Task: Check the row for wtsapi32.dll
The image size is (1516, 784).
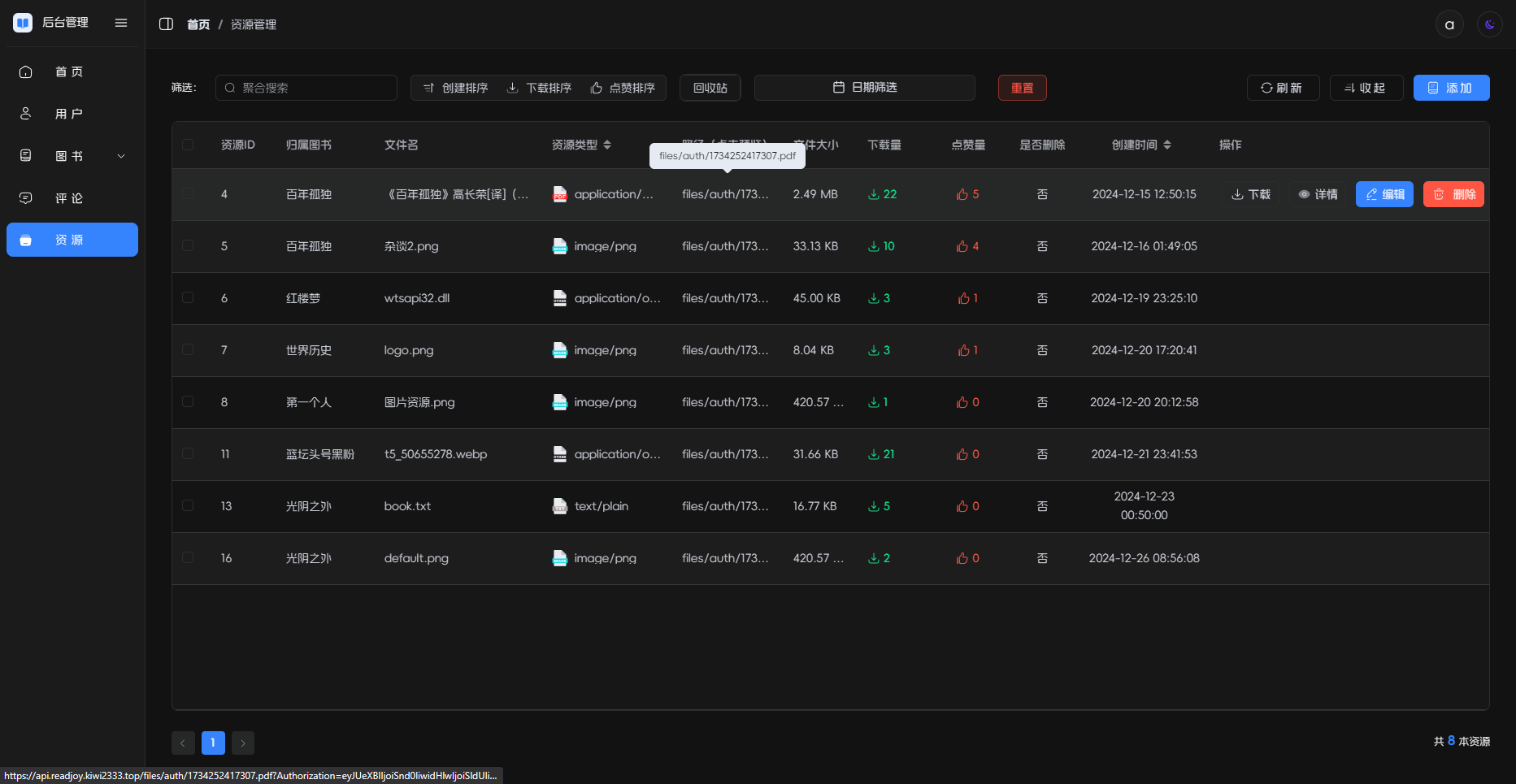Action: 188,297
